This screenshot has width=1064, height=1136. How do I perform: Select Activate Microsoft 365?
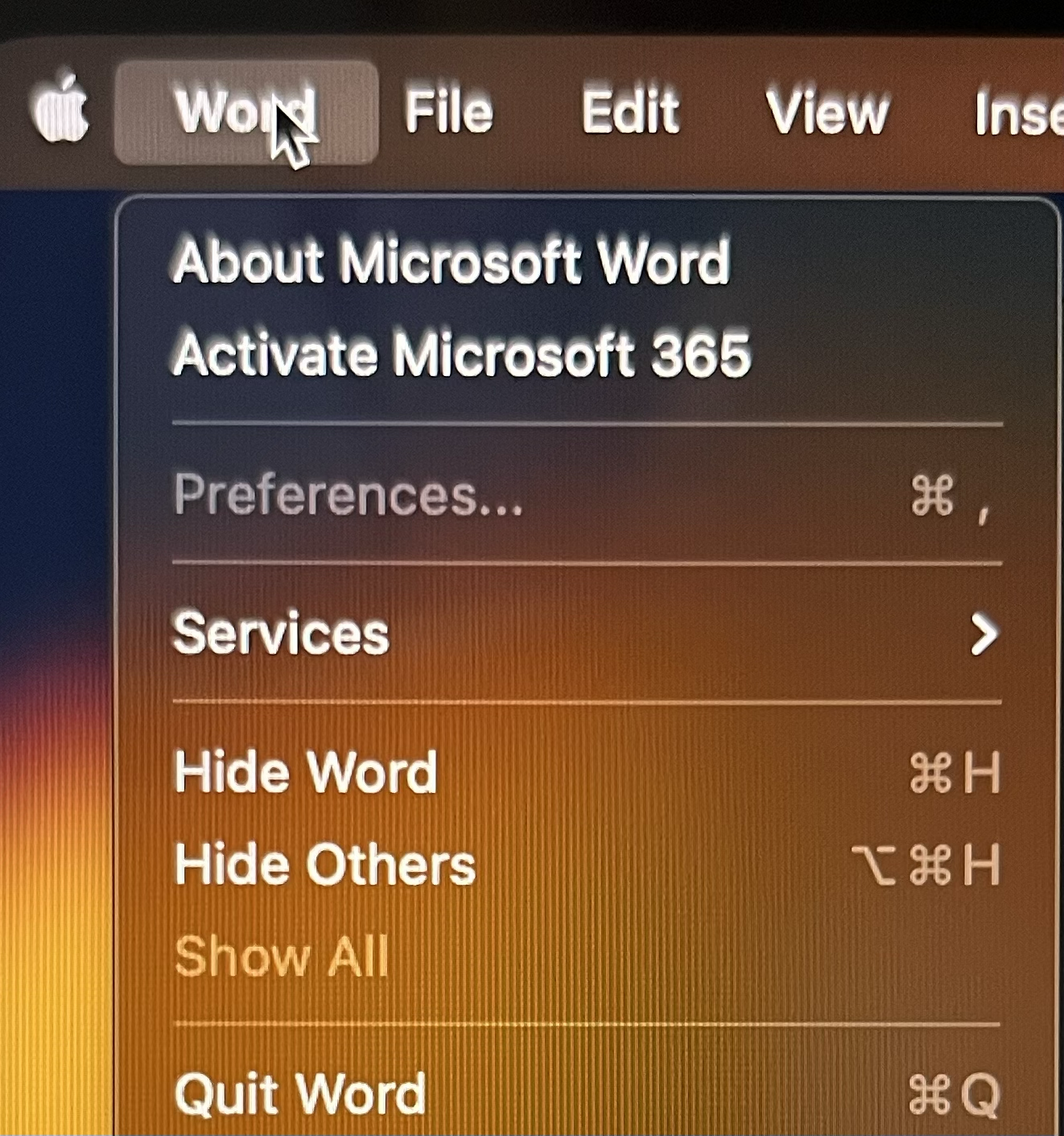(x=588, y=354)
